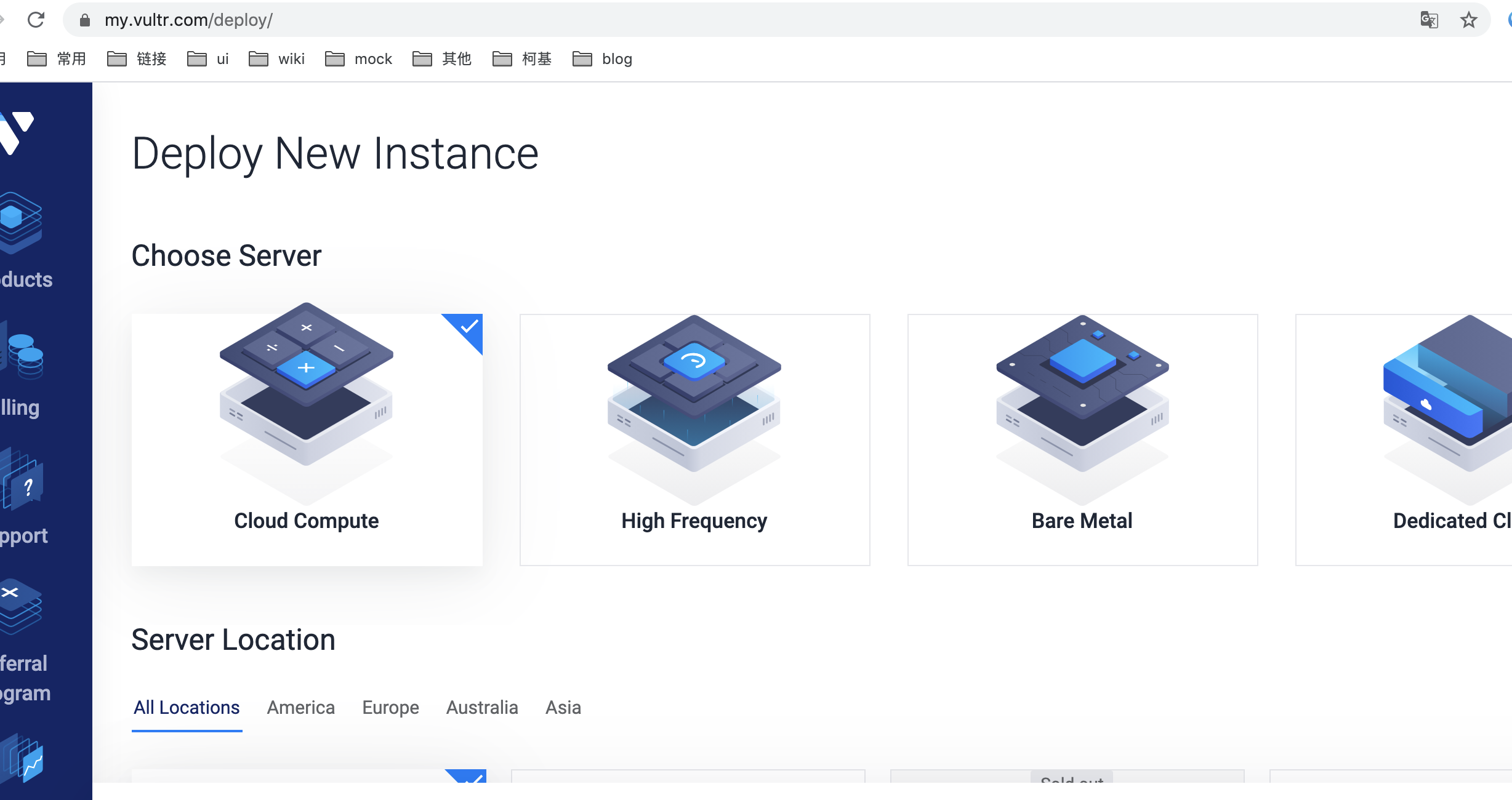
Task: Switch to Europe locations tab
Action: click(390, 708)
